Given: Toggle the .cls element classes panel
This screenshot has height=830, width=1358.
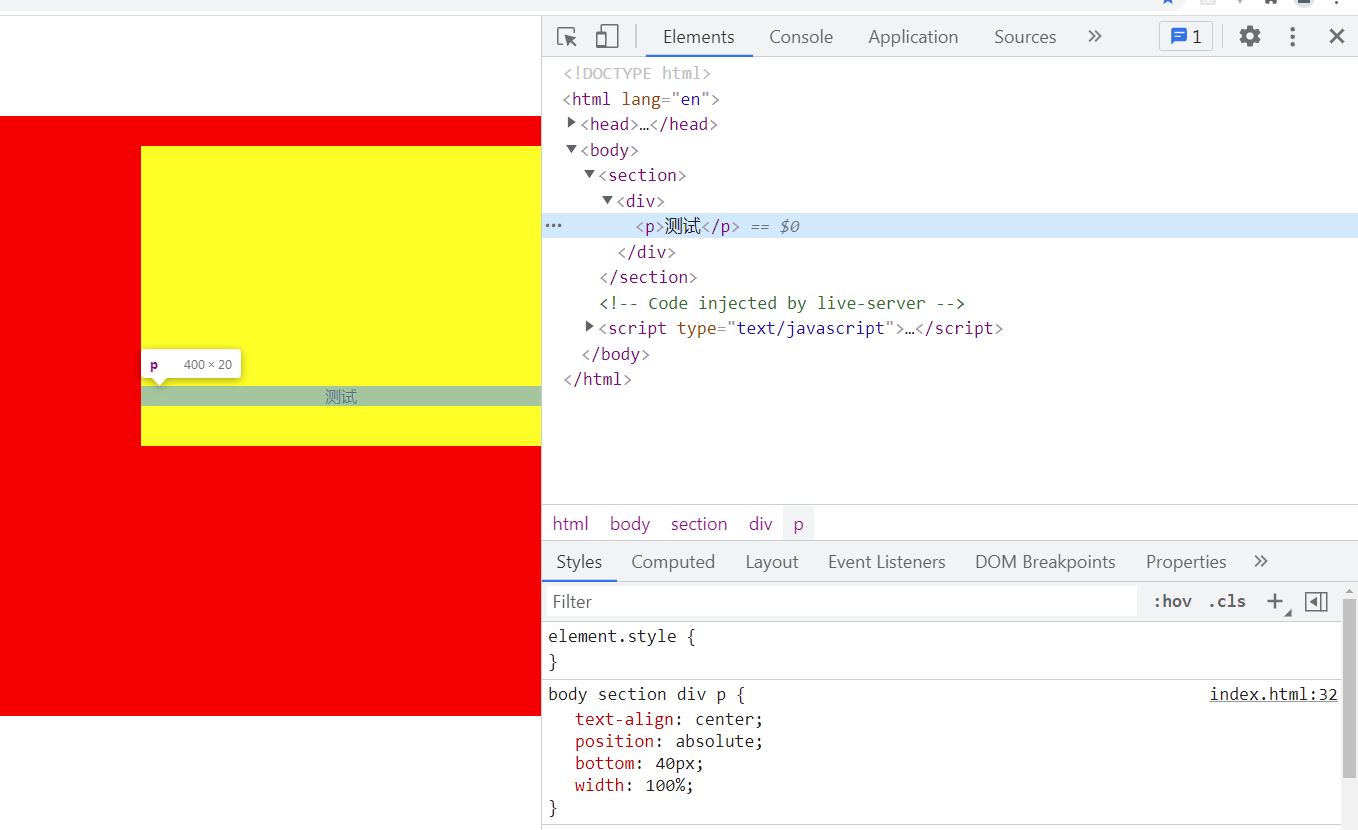Looking at the screenshot, I should point(1227,601).
